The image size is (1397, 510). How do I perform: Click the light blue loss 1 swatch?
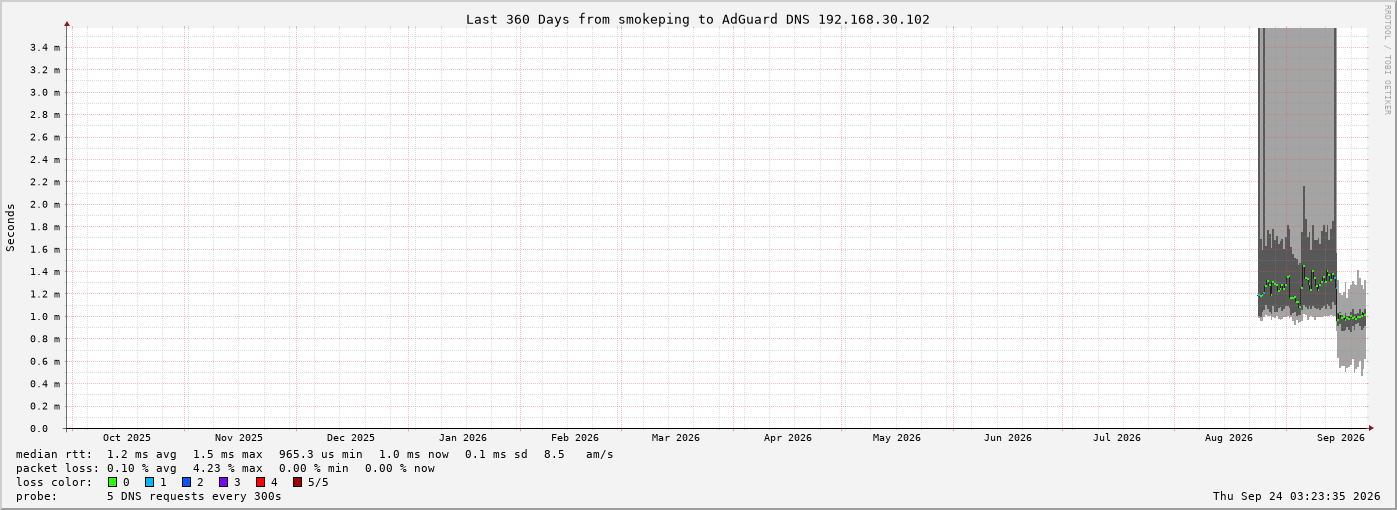149,482
